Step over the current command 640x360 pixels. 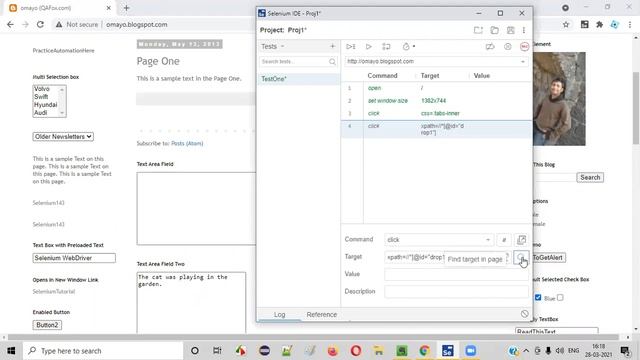[386, 47]
